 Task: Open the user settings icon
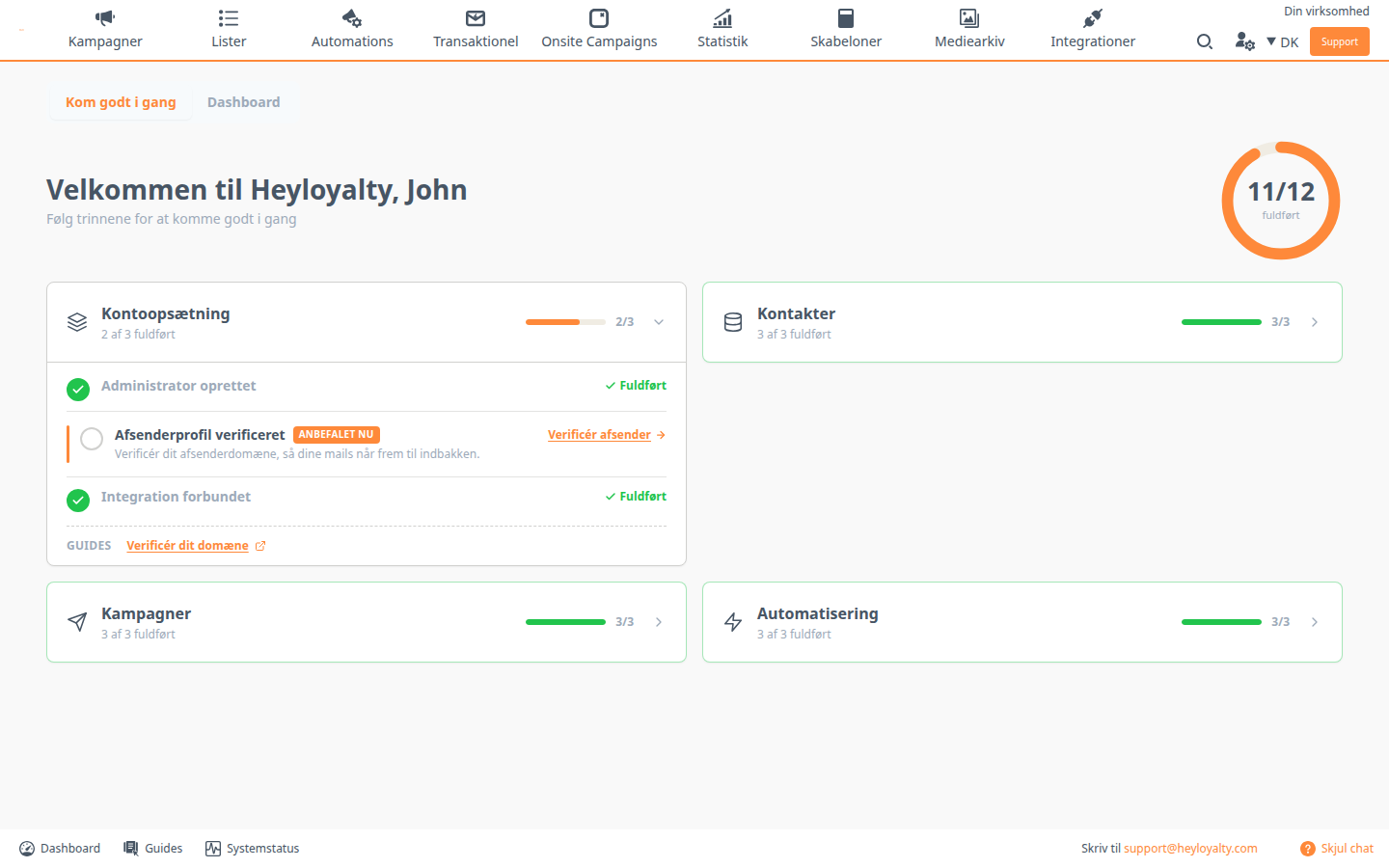1245,41
